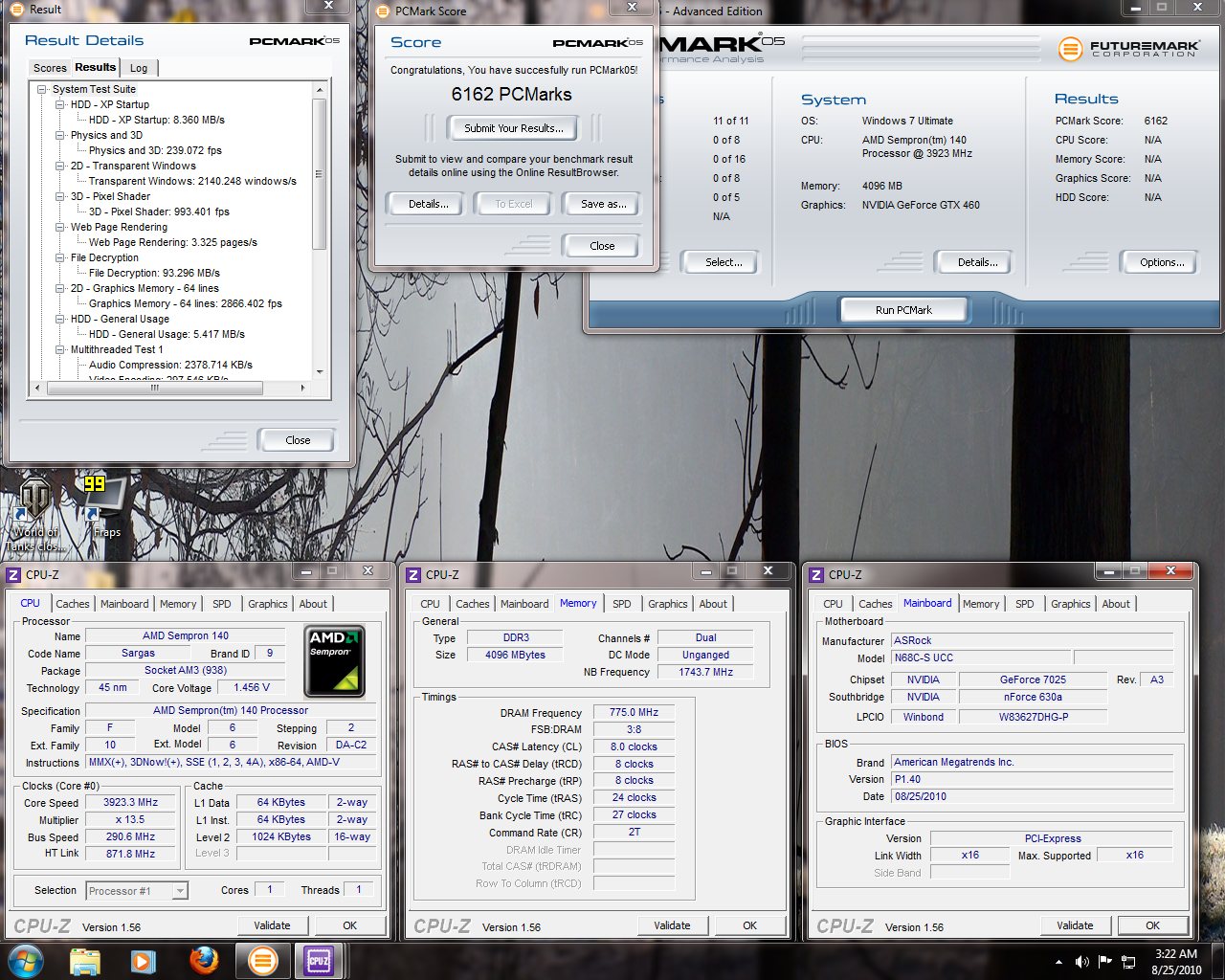Click the Result tree horizontal scrollbar right arrow

pyautogui.click(x=302, y=388)
